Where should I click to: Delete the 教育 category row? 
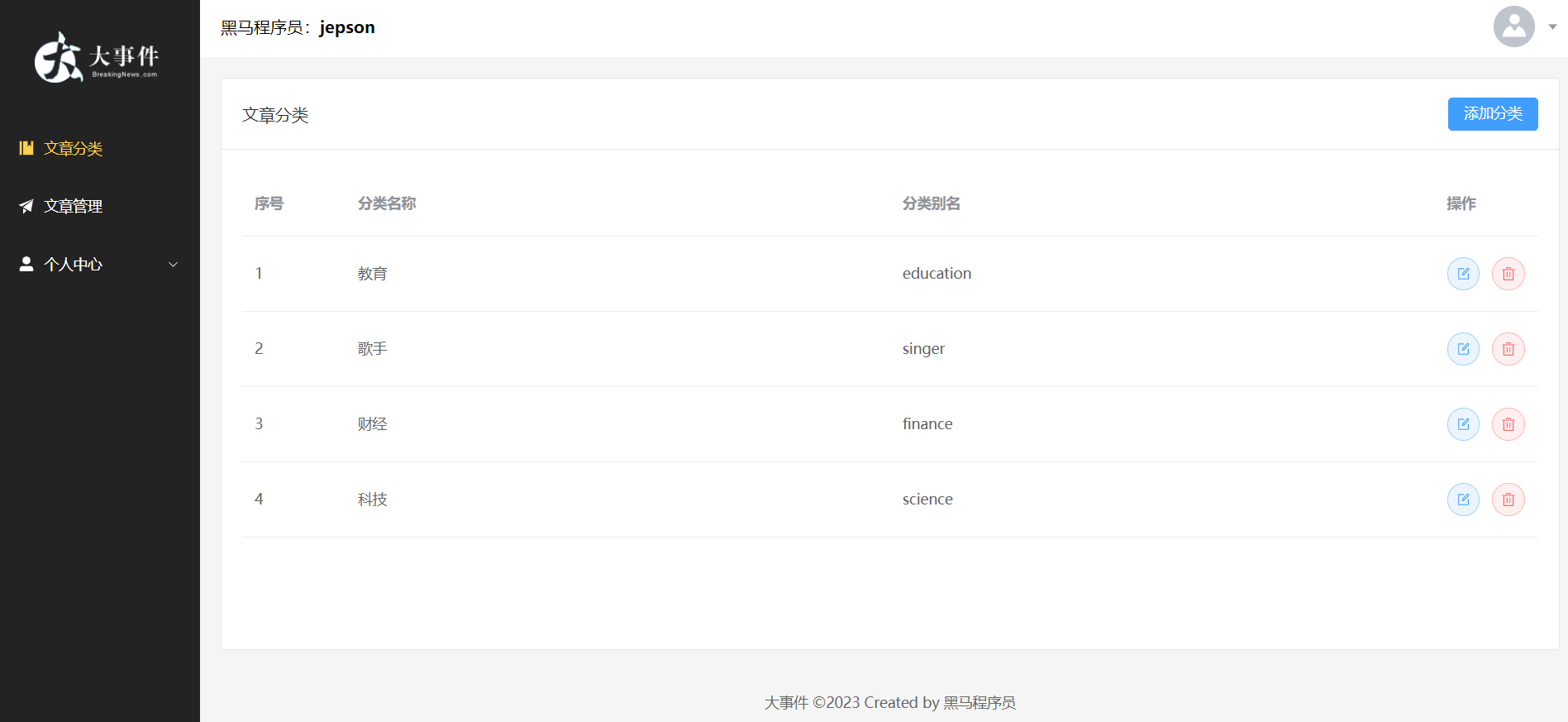(x=1508, y=274)
